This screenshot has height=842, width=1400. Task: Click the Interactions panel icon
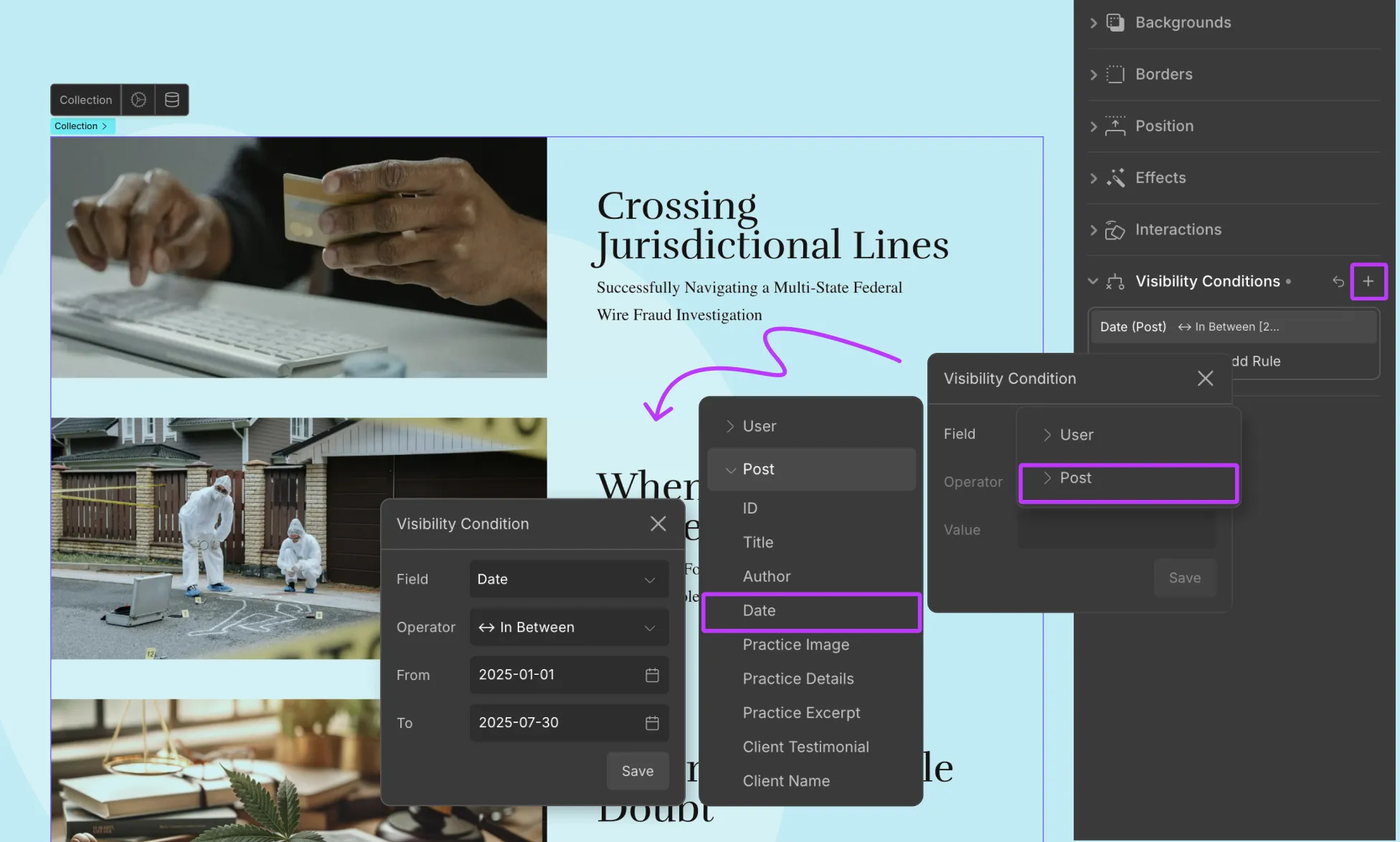tap(1115, 230)
